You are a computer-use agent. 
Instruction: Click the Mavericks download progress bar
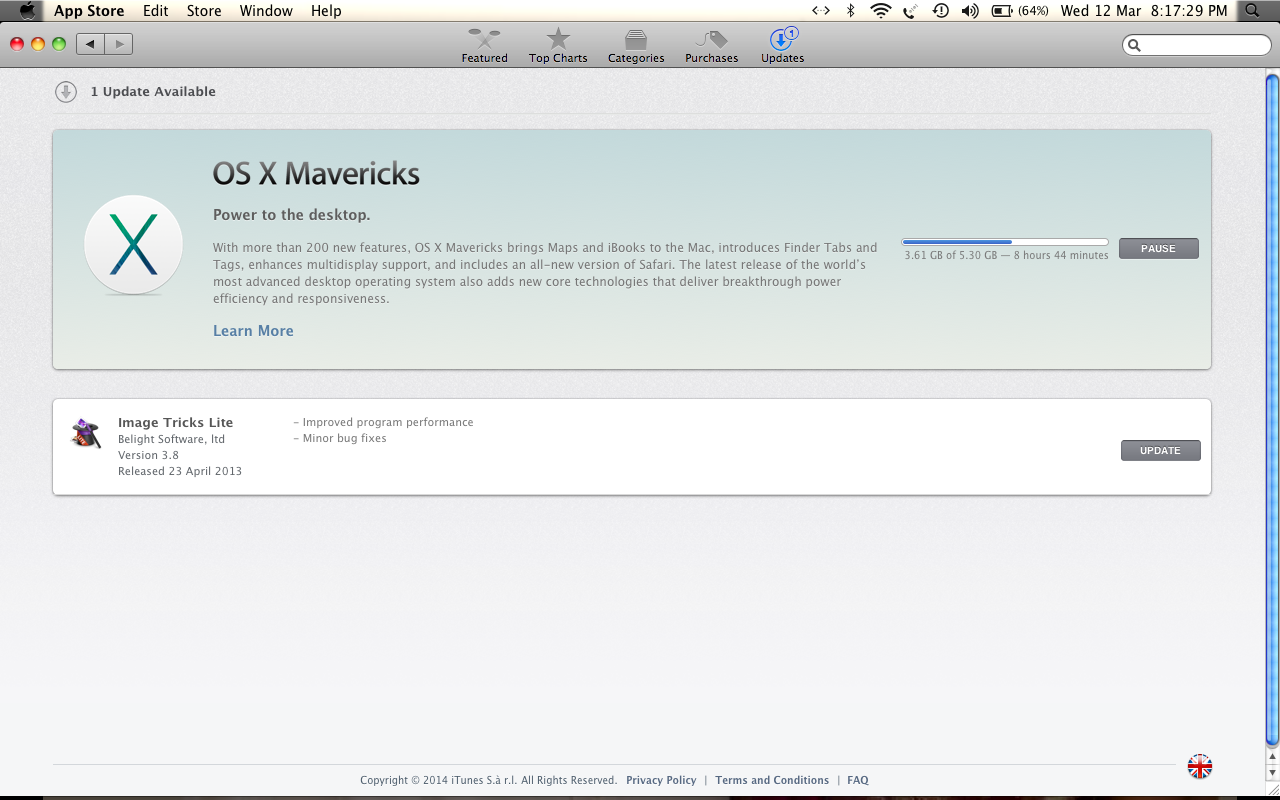(1005, 242)
